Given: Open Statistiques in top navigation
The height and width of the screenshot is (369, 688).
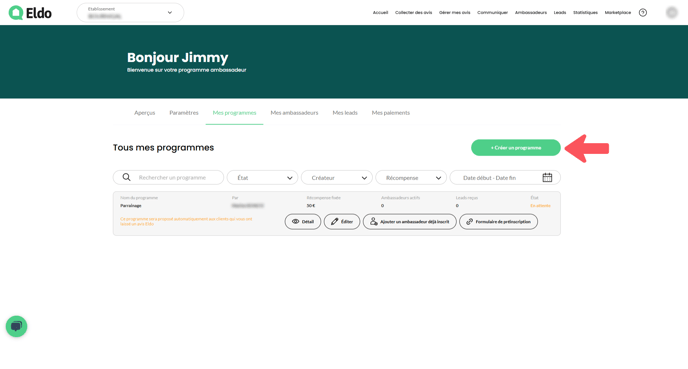Looking at the screenshot, I should [585, 13].
